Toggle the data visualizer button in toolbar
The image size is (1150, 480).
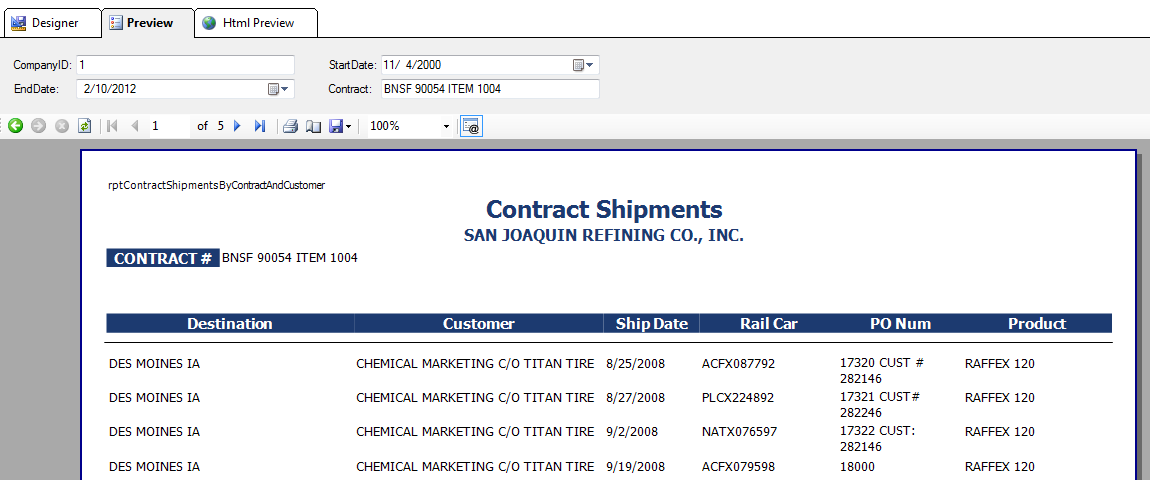click(471, 126)
